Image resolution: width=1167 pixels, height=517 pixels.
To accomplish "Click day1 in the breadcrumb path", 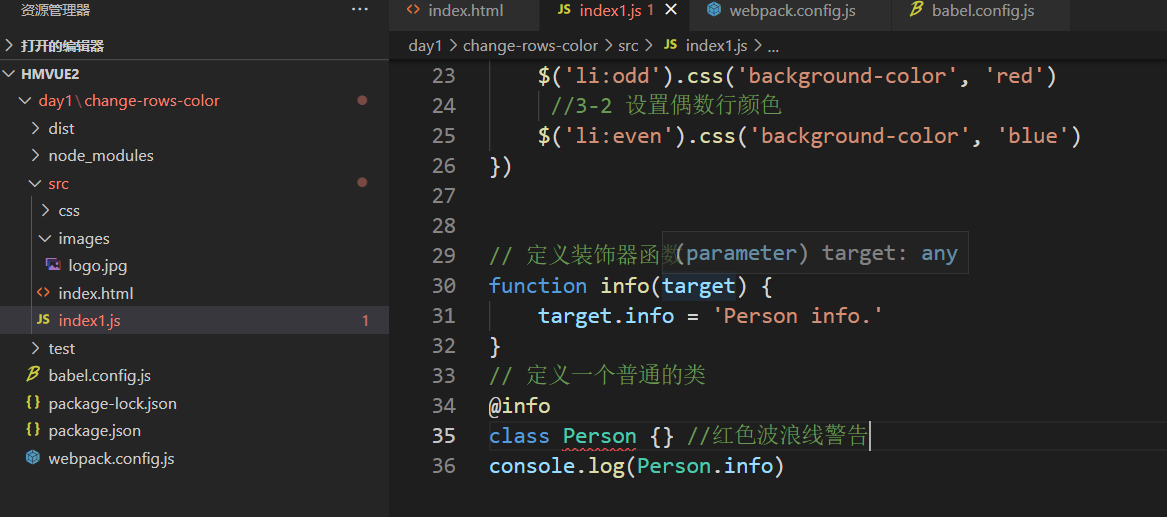I will [x=426, y=46].
